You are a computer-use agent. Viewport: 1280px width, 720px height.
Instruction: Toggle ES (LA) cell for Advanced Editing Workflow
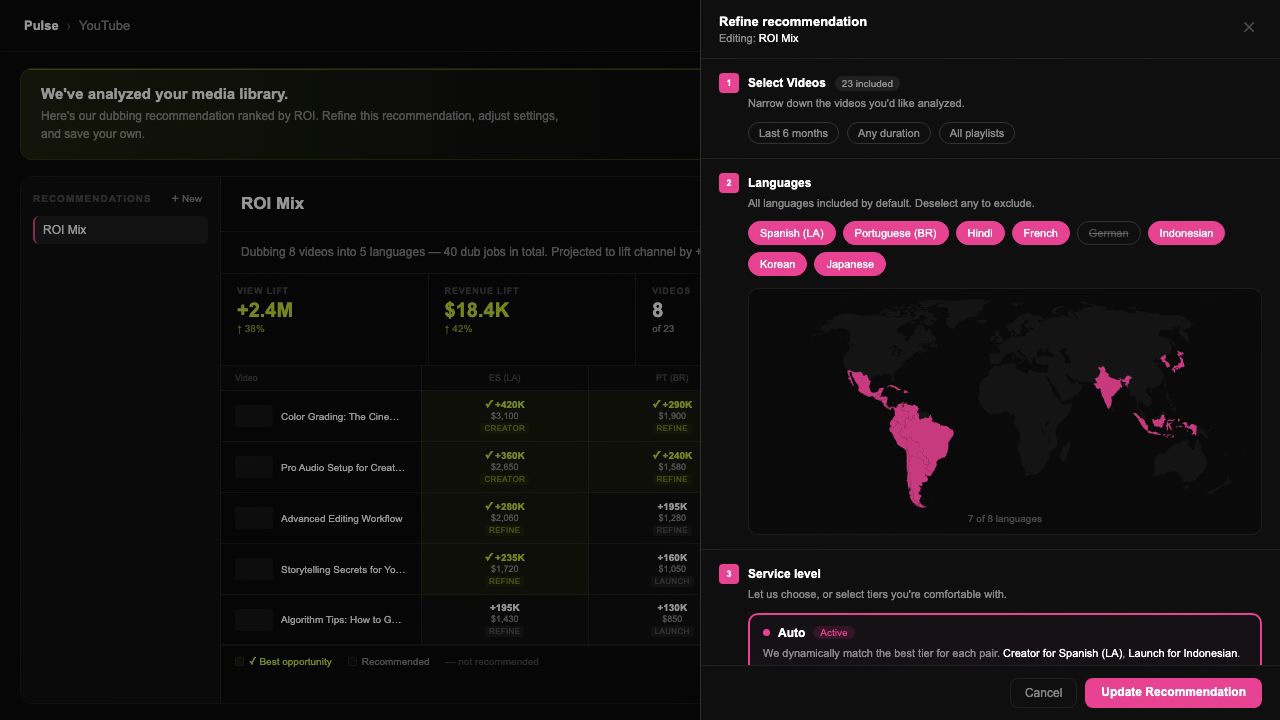pos(505,518)
